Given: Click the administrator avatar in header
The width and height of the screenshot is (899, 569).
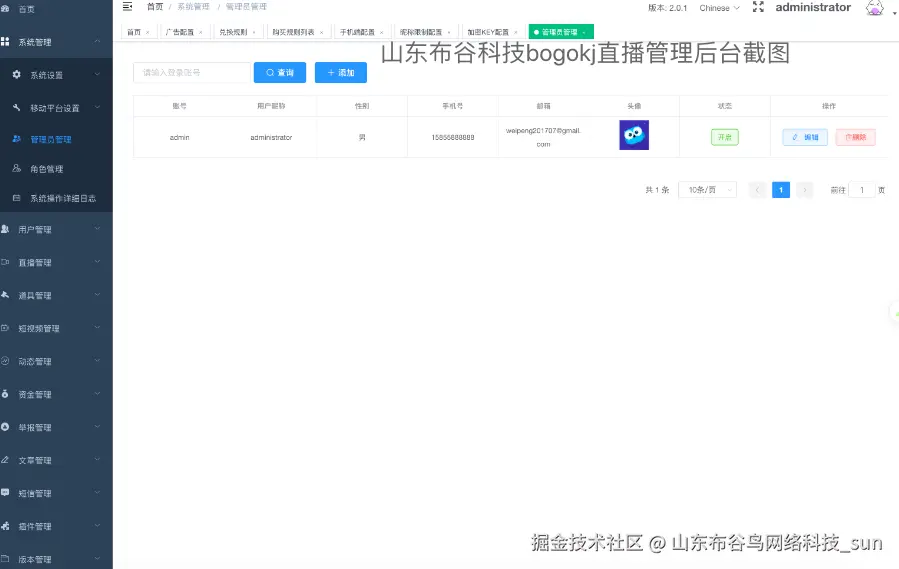Looking at the screenshot, I should click(874, 7).
